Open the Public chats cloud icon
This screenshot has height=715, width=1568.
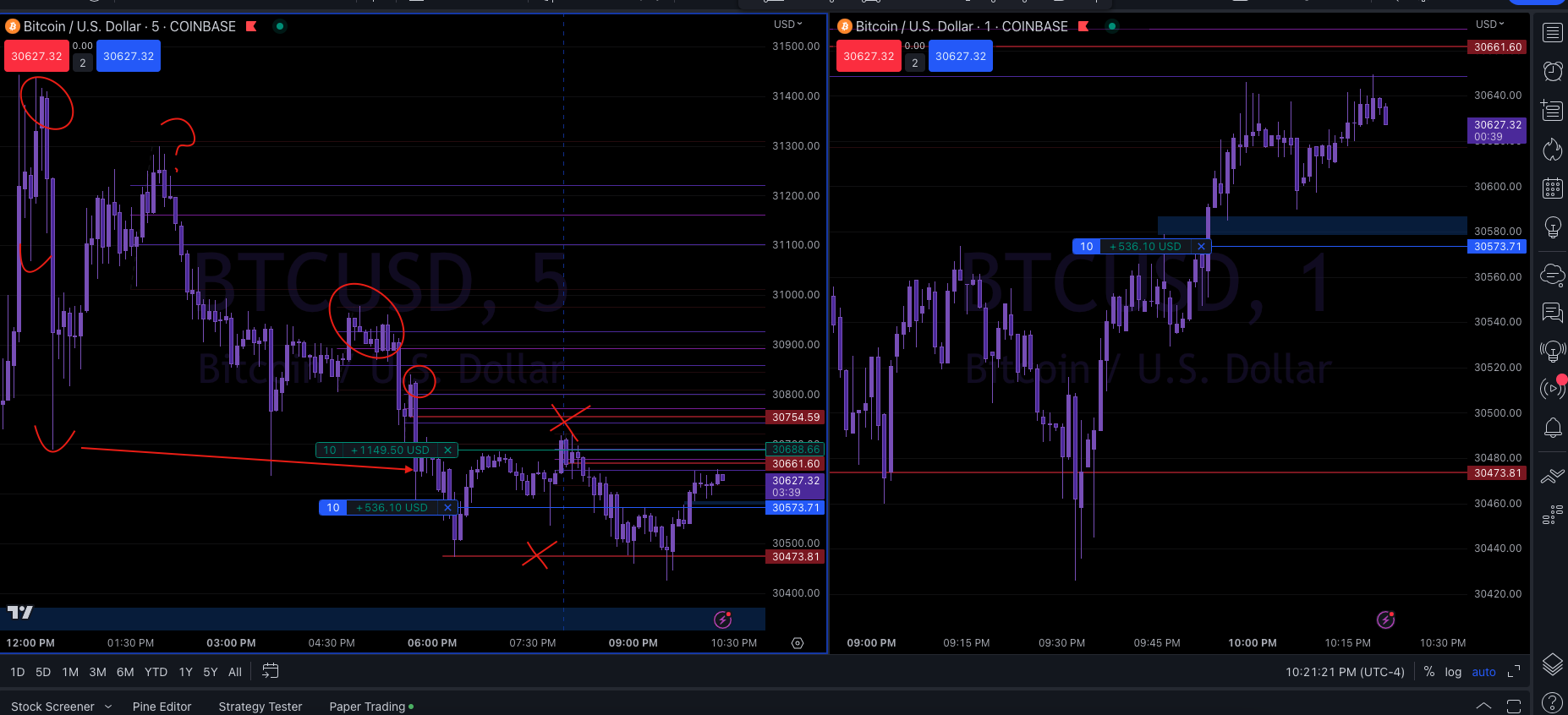[x=1552, y=274]
